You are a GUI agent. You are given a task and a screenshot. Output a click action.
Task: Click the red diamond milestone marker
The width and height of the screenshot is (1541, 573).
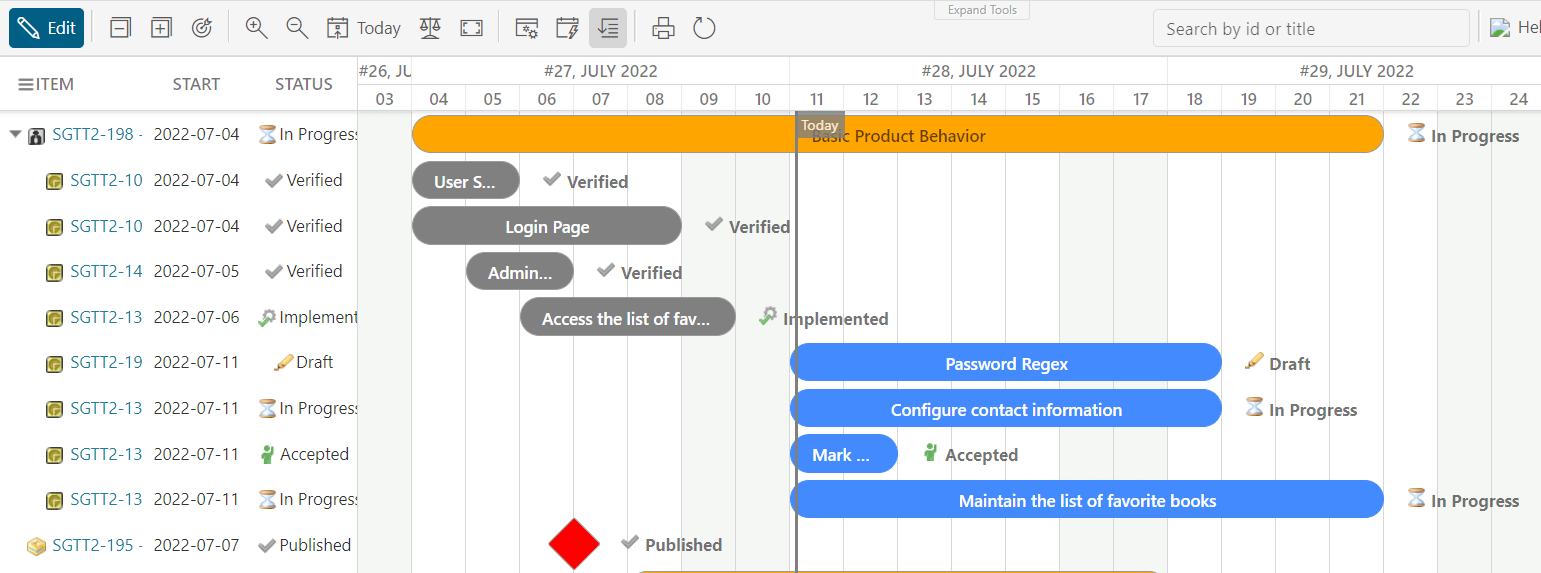(x=574, y=545)
